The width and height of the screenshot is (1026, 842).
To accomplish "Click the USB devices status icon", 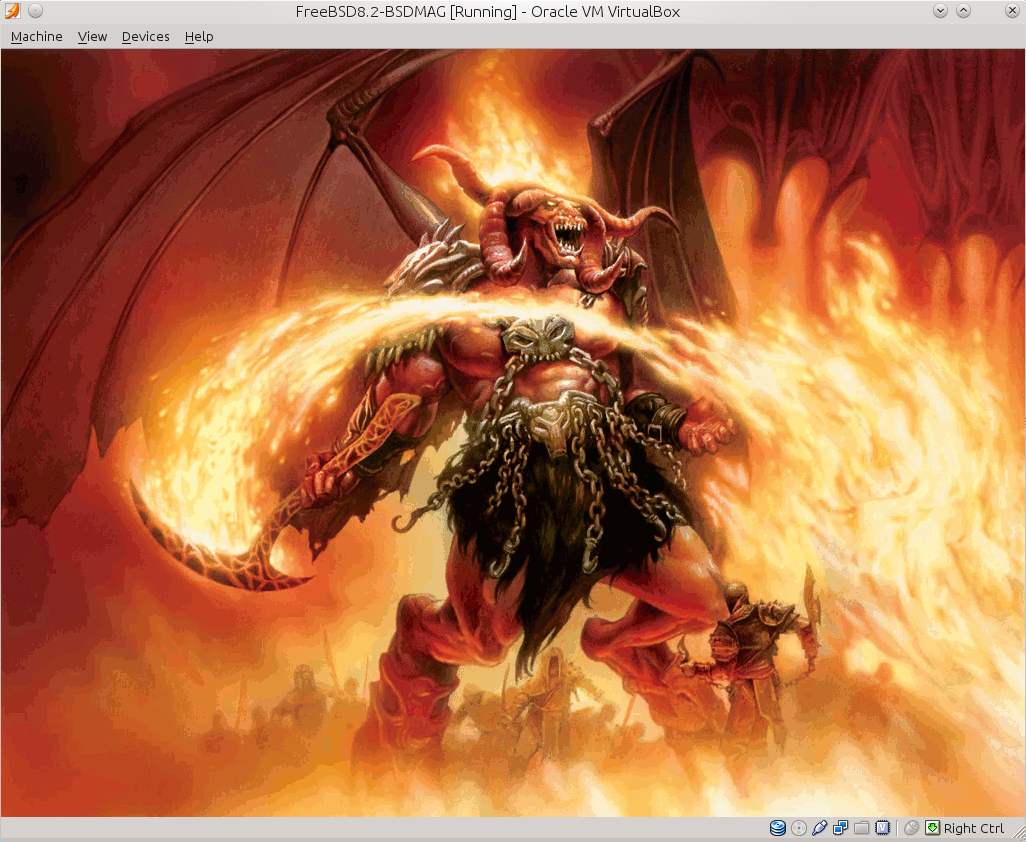I will pos(819,828).
